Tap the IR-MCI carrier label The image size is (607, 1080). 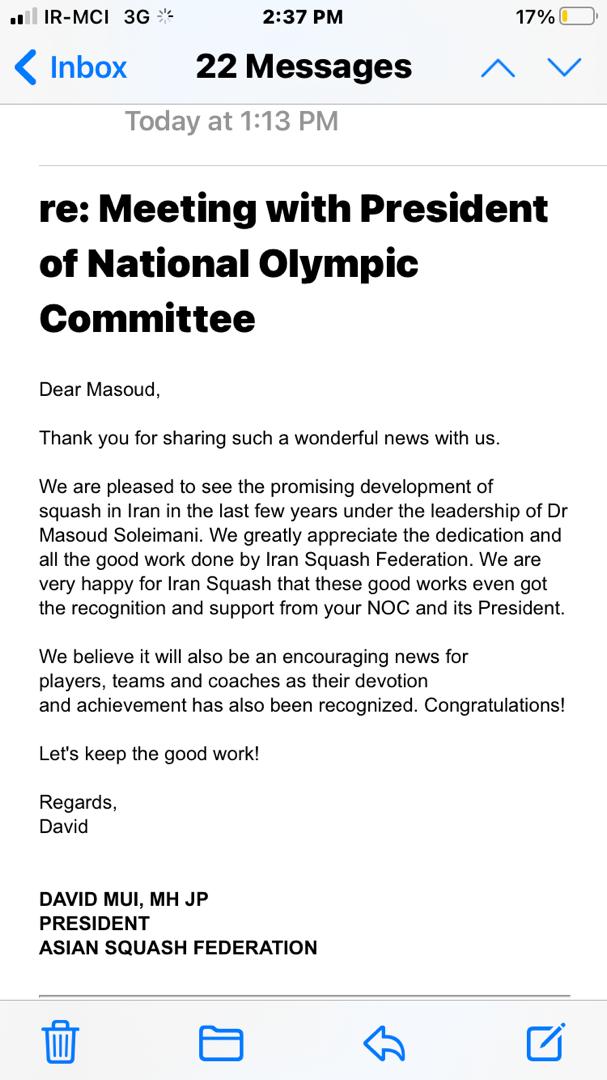[76, 17]
